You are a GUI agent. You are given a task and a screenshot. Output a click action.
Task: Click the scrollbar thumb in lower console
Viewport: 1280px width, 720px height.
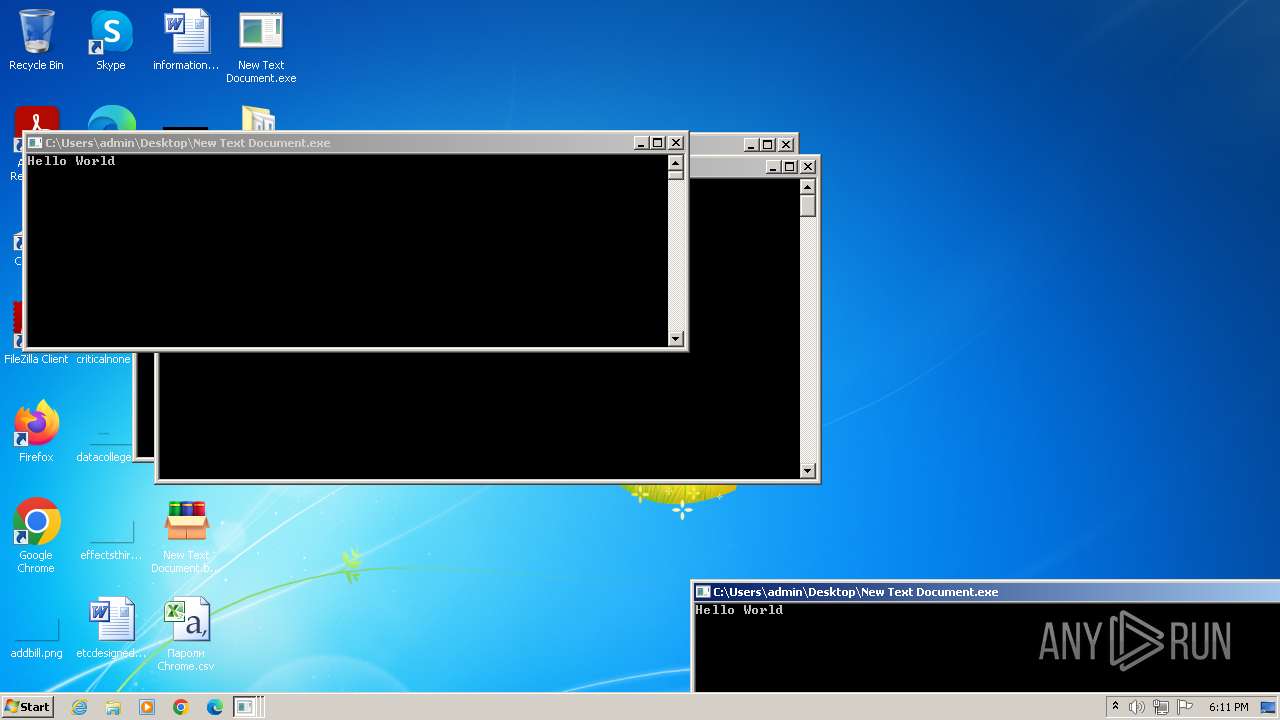(808, 206)
